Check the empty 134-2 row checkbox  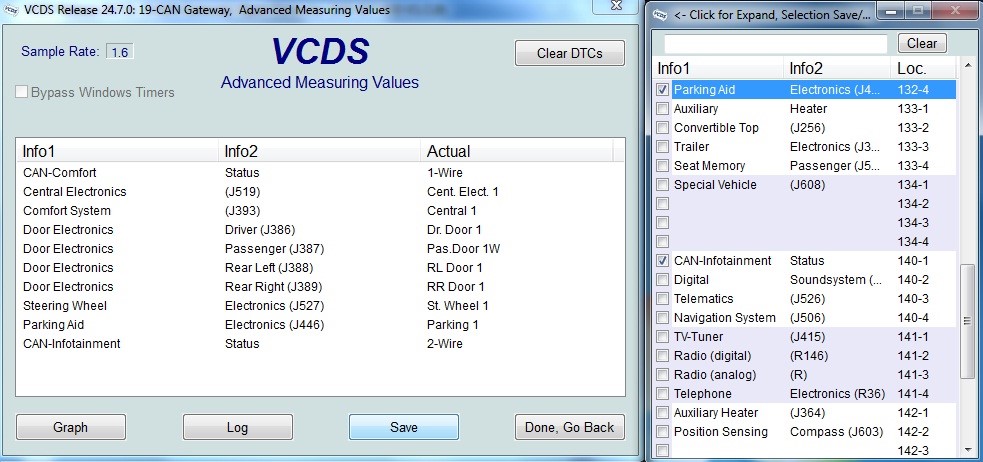coord(663,204)
